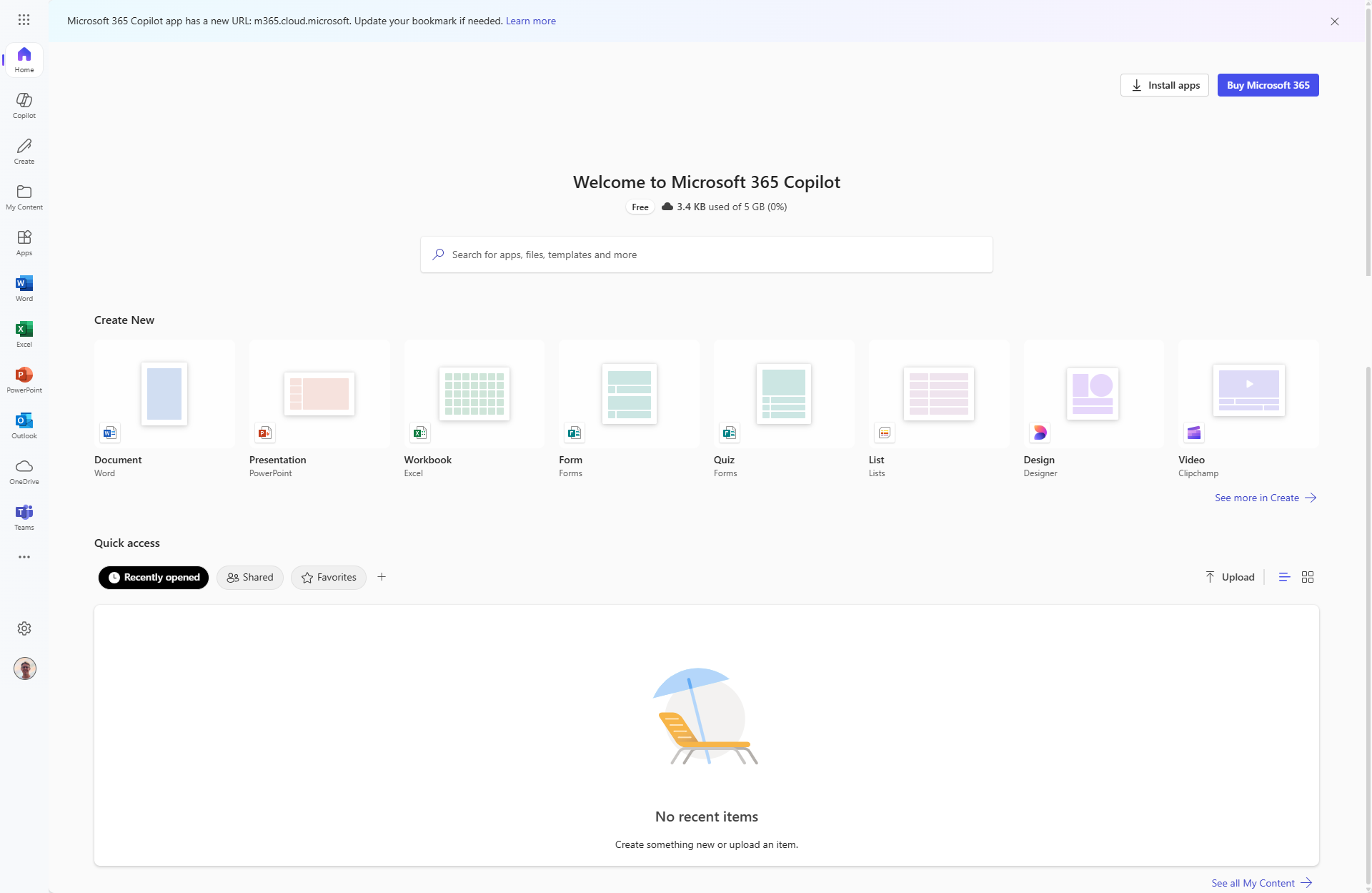Select the Recently opened tab
Viewport: 1372px width, 893px height.
[x=154, y=578]
